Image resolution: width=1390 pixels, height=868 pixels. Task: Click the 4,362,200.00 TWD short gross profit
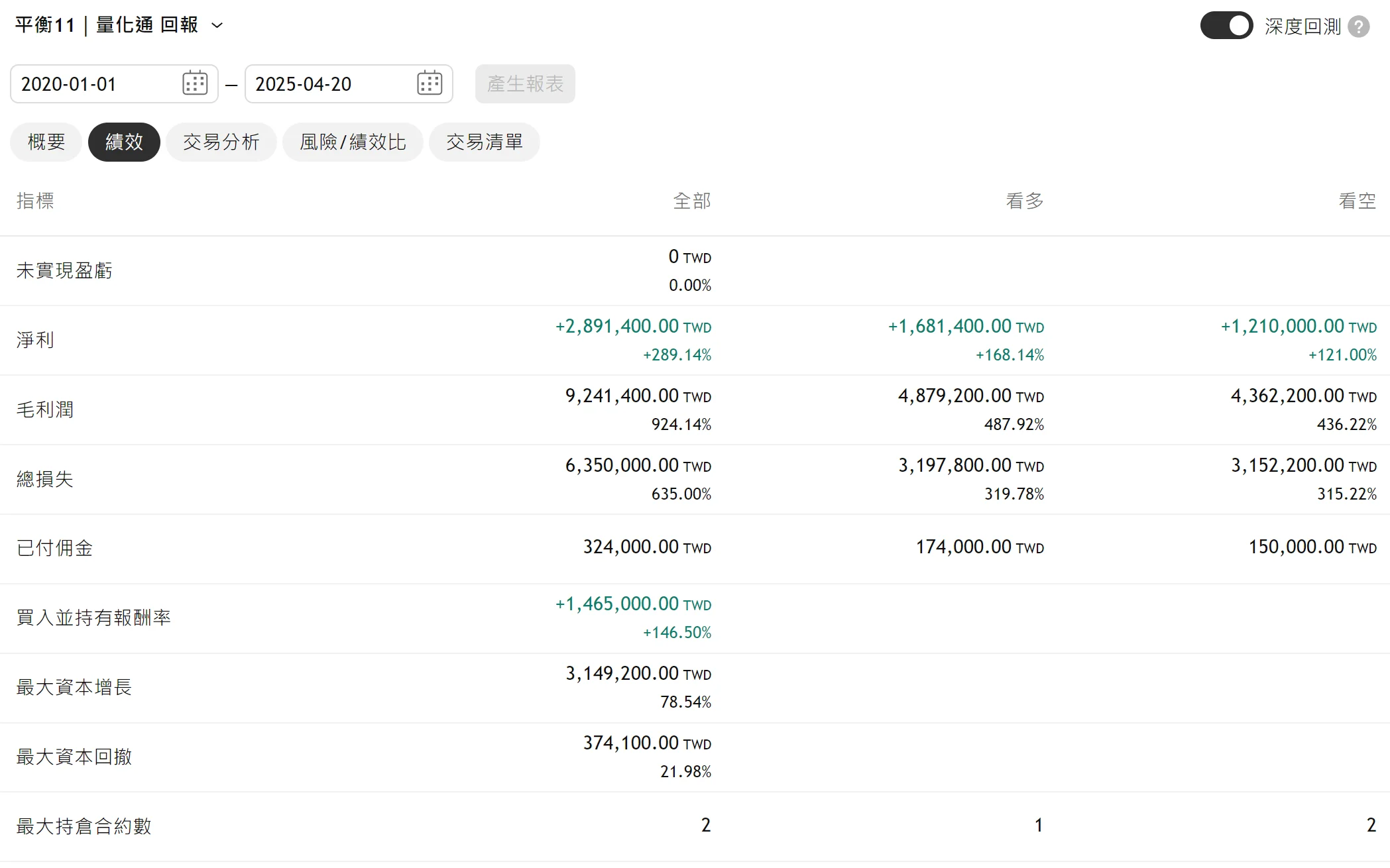click(x=1304, y=396)
